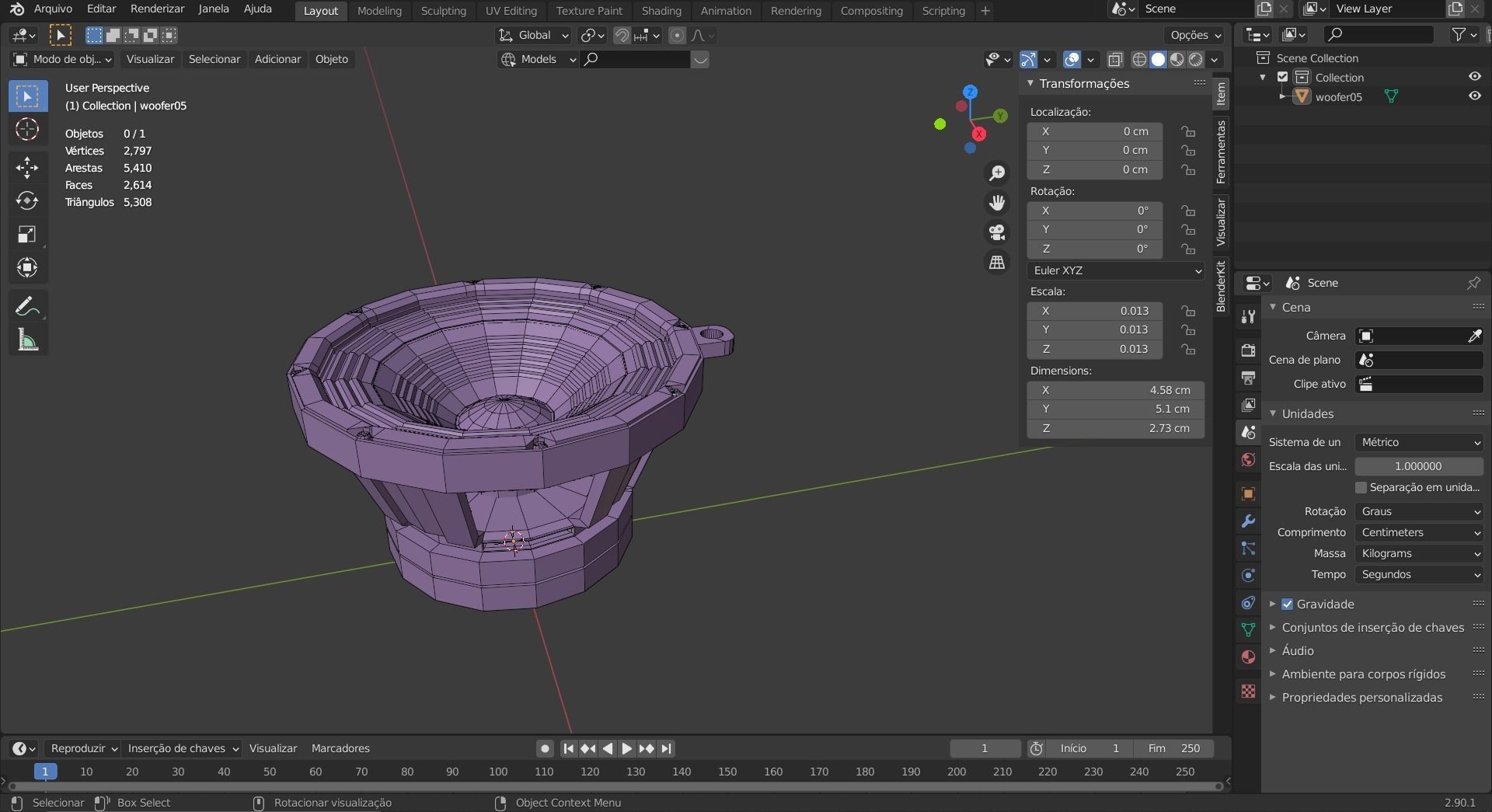The height and width of the screenshot is (812, 1492).
Task: Open the World properties globe icon
Action: [x=1248, y=459]
